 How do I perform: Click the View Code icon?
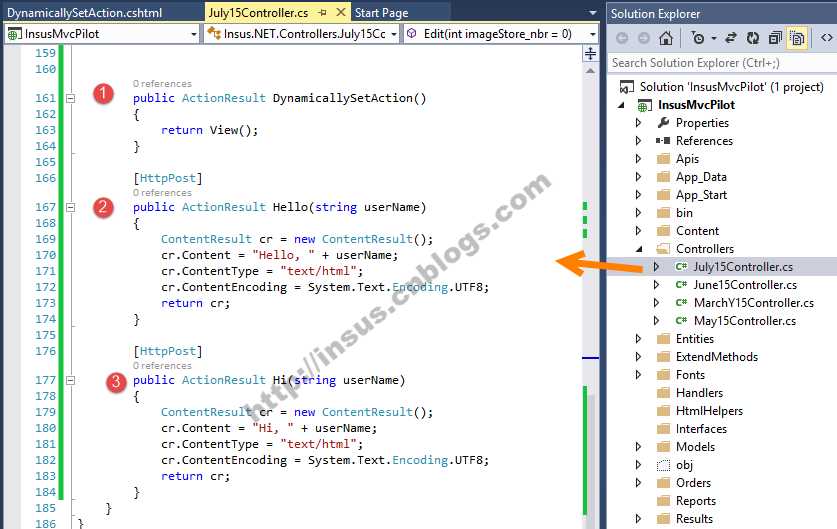(826, 38)
